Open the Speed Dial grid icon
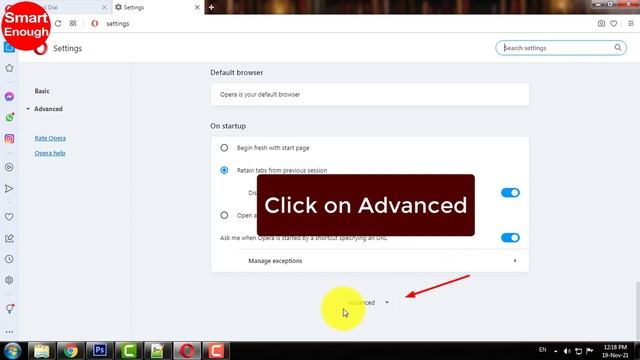 point(73,24)
